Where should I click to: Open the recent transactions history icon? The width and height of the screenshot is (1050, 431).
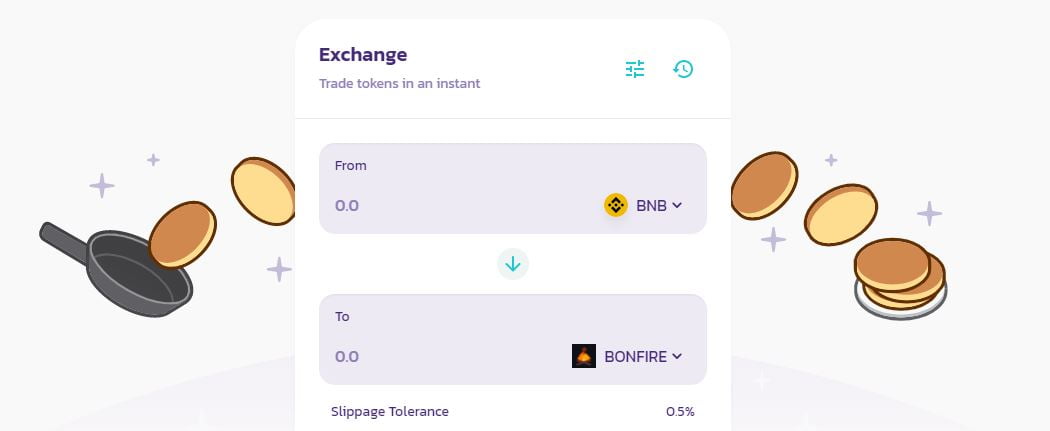click(x=683, y=69)
